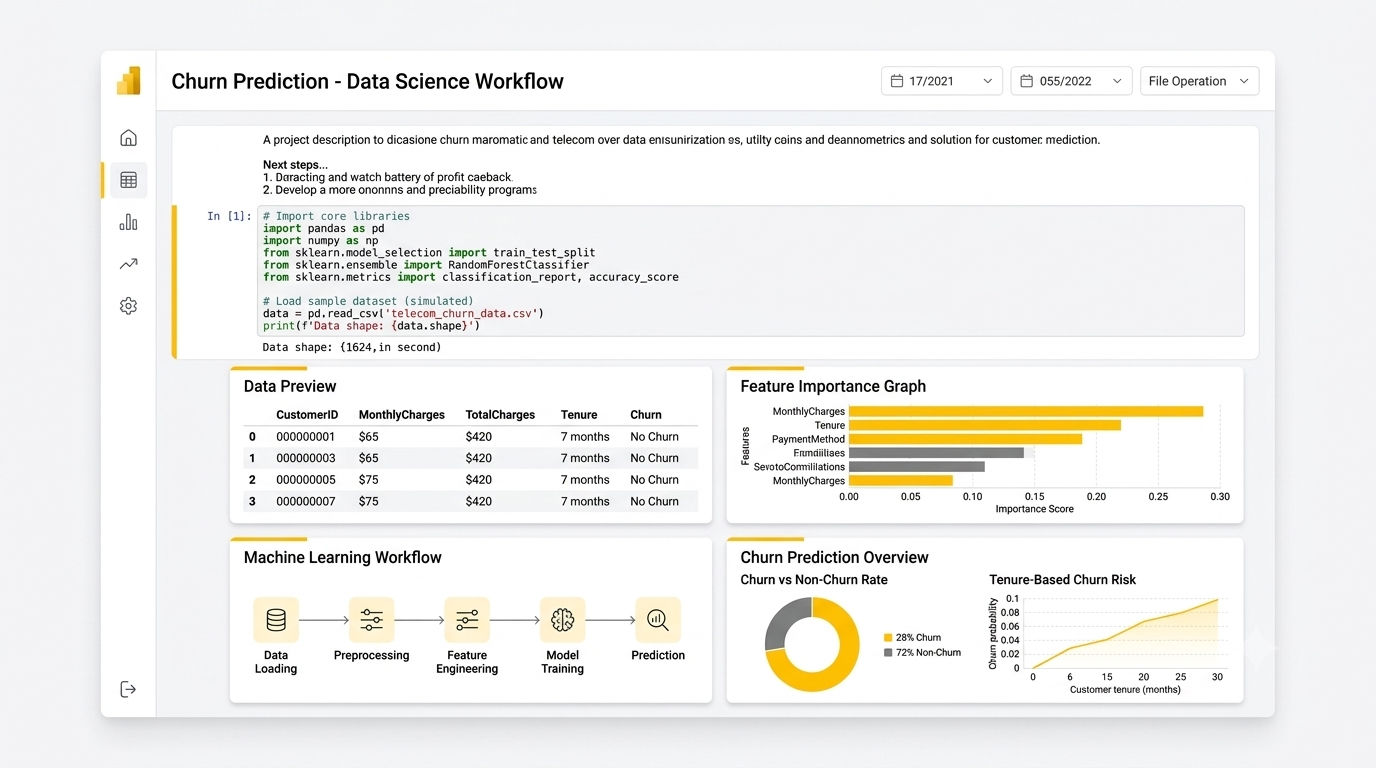Click the Power BI logo icon
The height and width of the screenshot is (768, 1376).
click(128, 81)
